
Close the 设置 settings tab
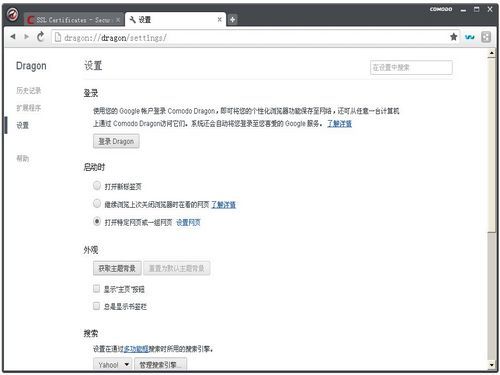tap(219, 20)
